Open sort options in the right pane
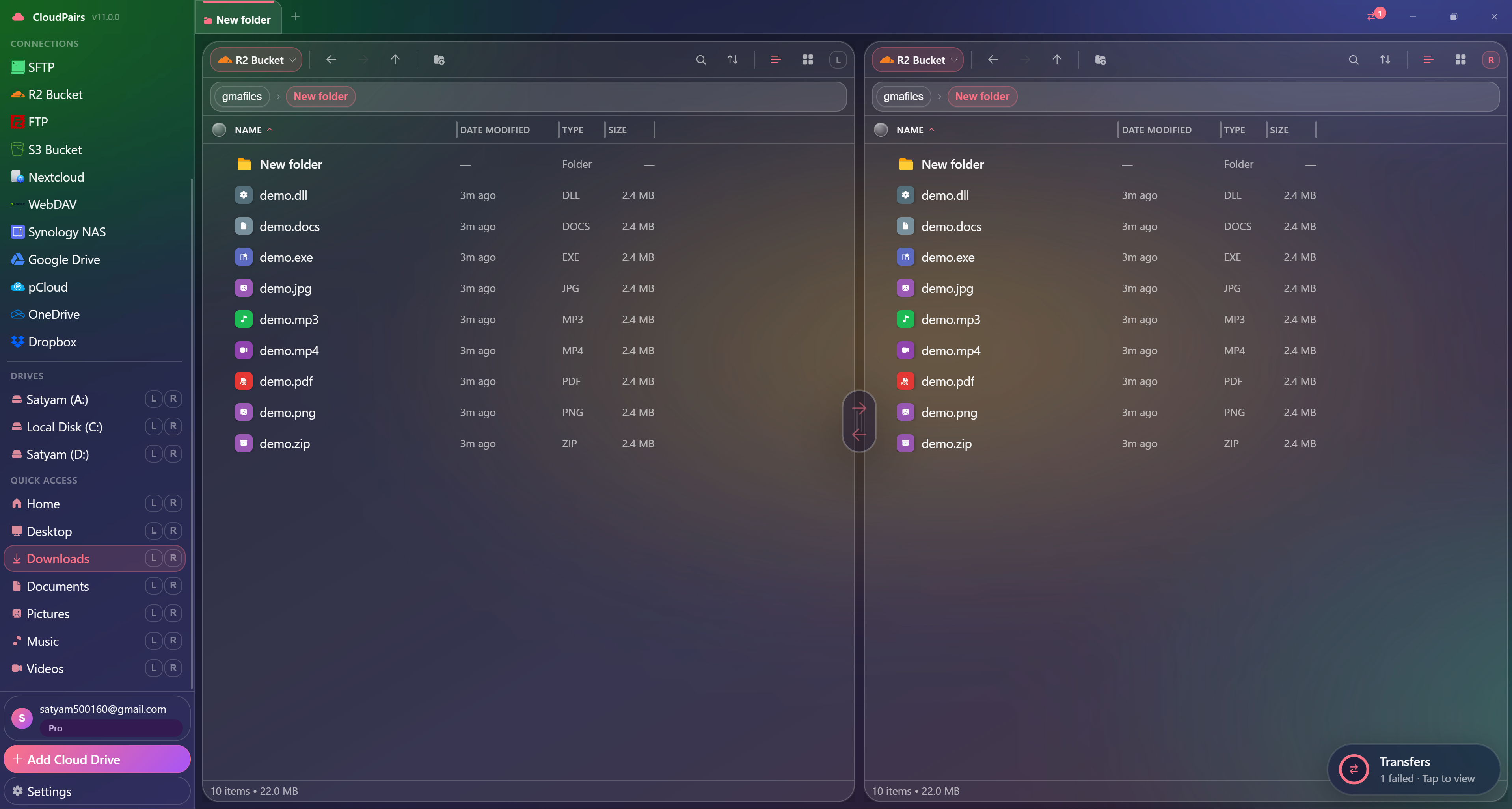Screen dimensions: 1512x809 tap(1385, 60)
